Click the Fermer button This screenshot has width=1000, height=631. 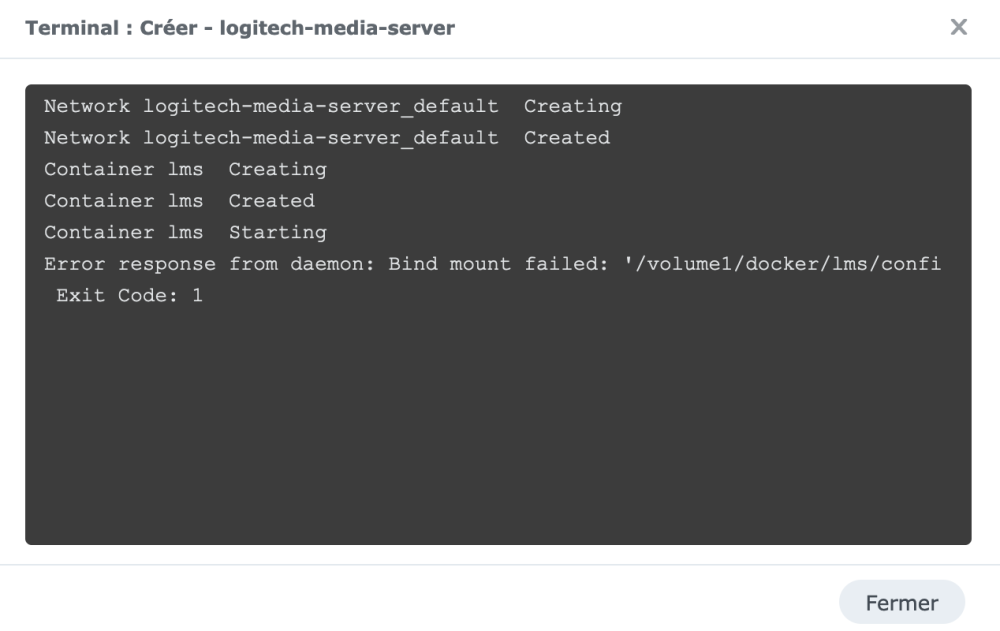tap(901, 603)
